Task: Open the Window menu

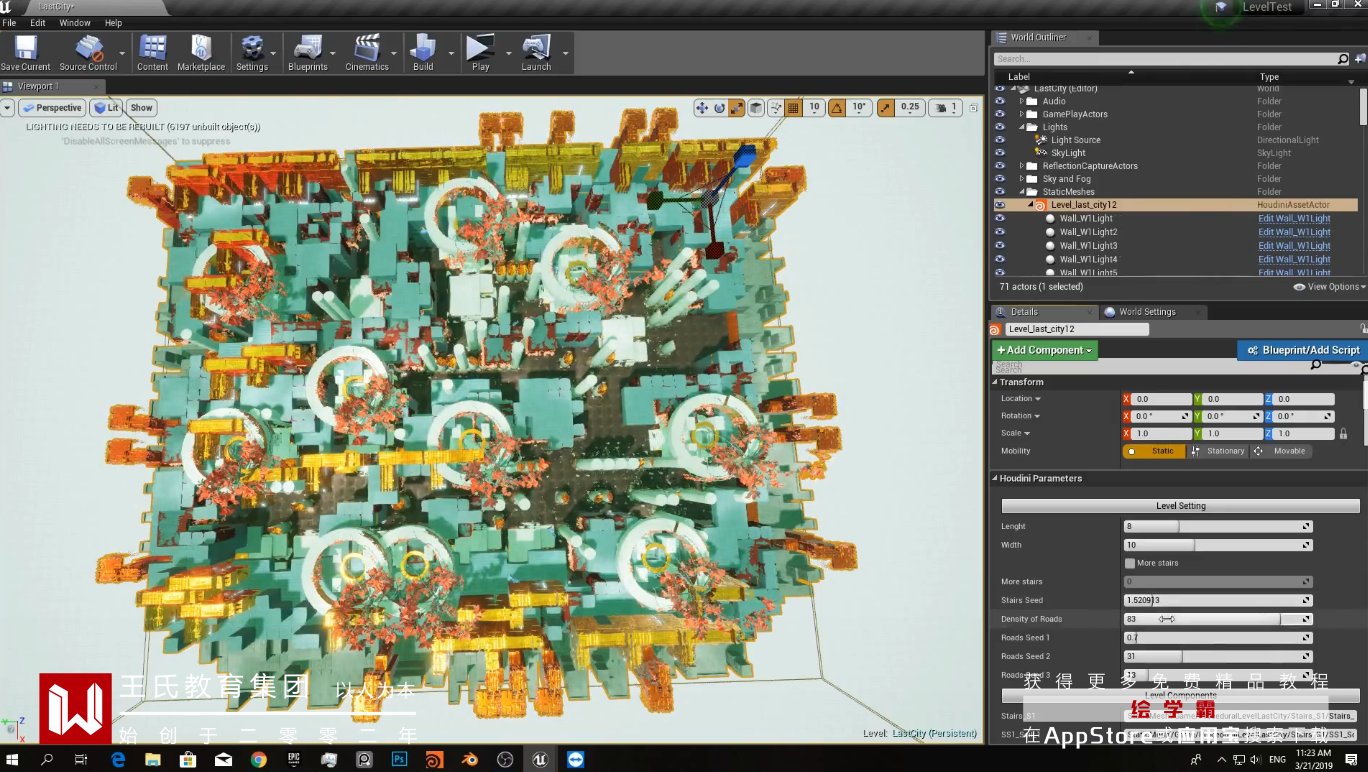Action: click(75, 22)
